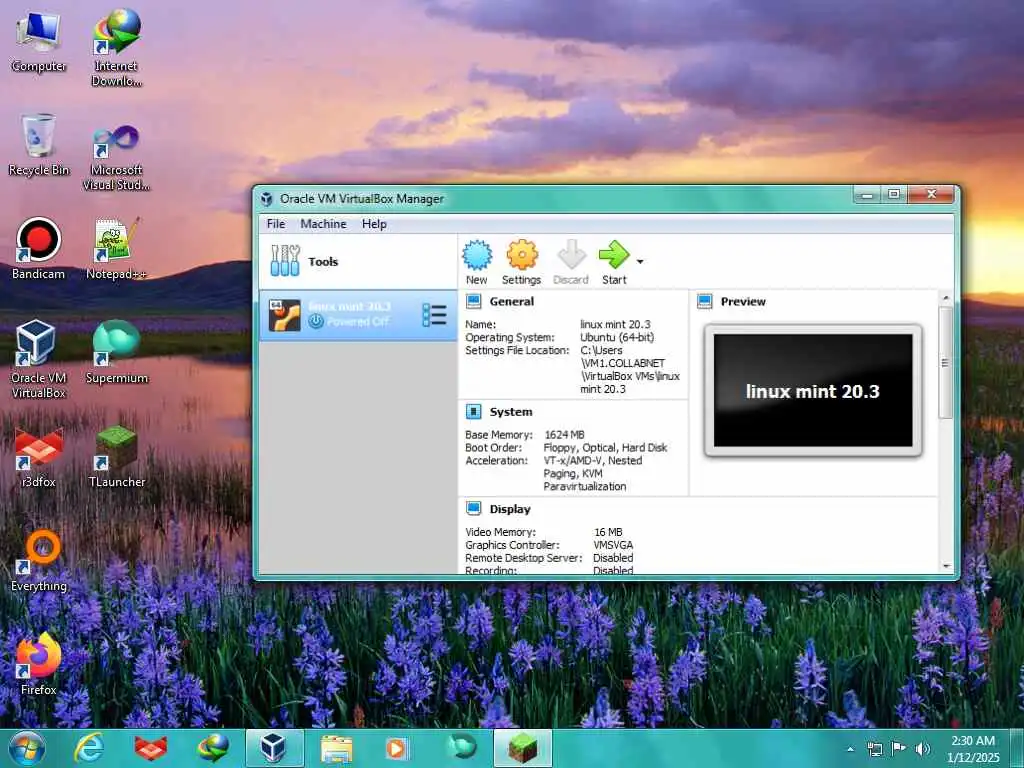This screenshot has width=1024, height=768.
Task: Click '1624 MB' base memory value
Action: pyautogui.click(x=564, y=434)
